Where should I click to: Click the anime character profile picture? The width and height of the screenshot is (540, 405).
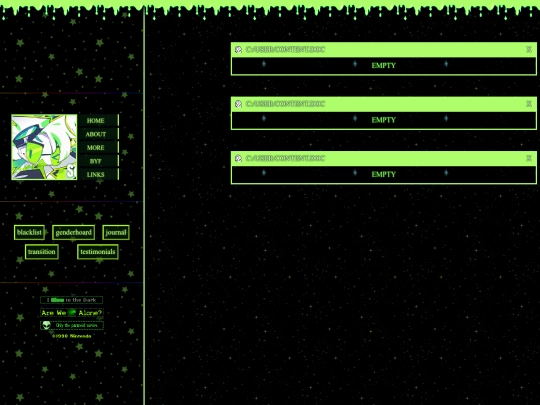pyautogui.click(x=44, y=147)
